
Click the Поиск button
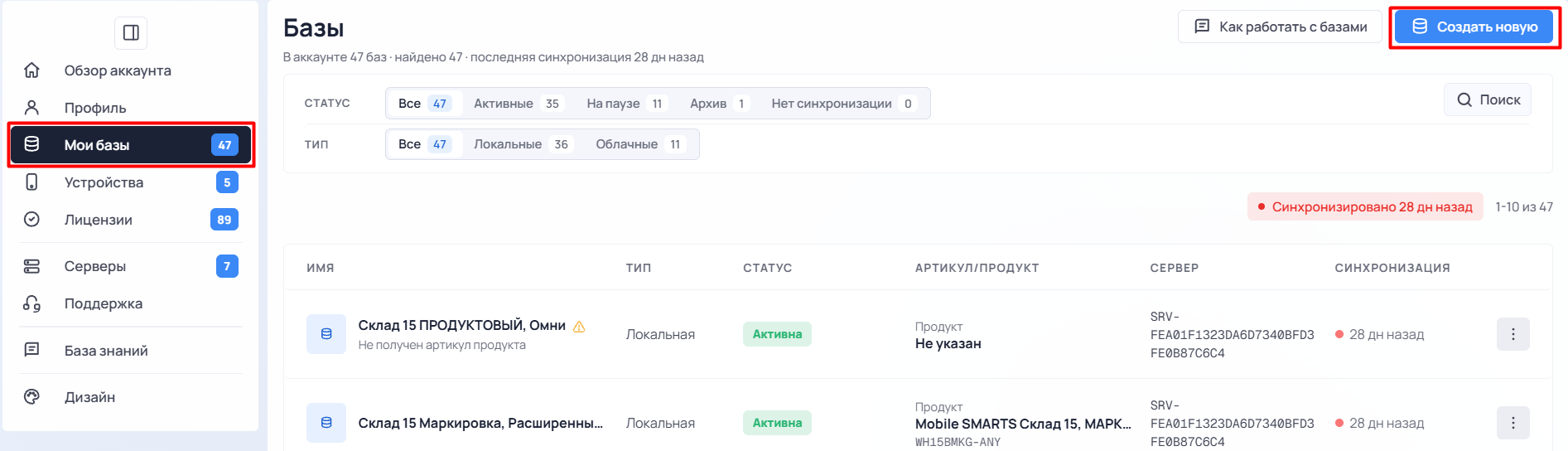click(1488, 99)
